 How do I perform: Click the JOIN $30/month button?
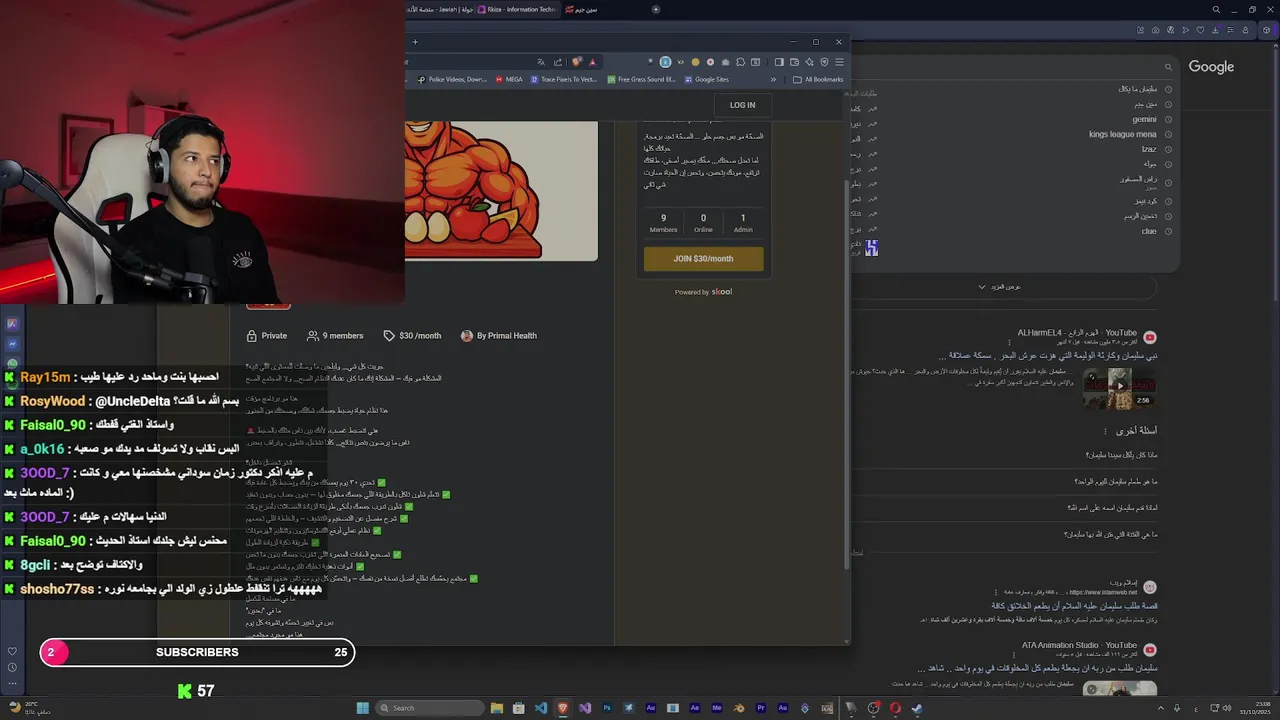703,259
